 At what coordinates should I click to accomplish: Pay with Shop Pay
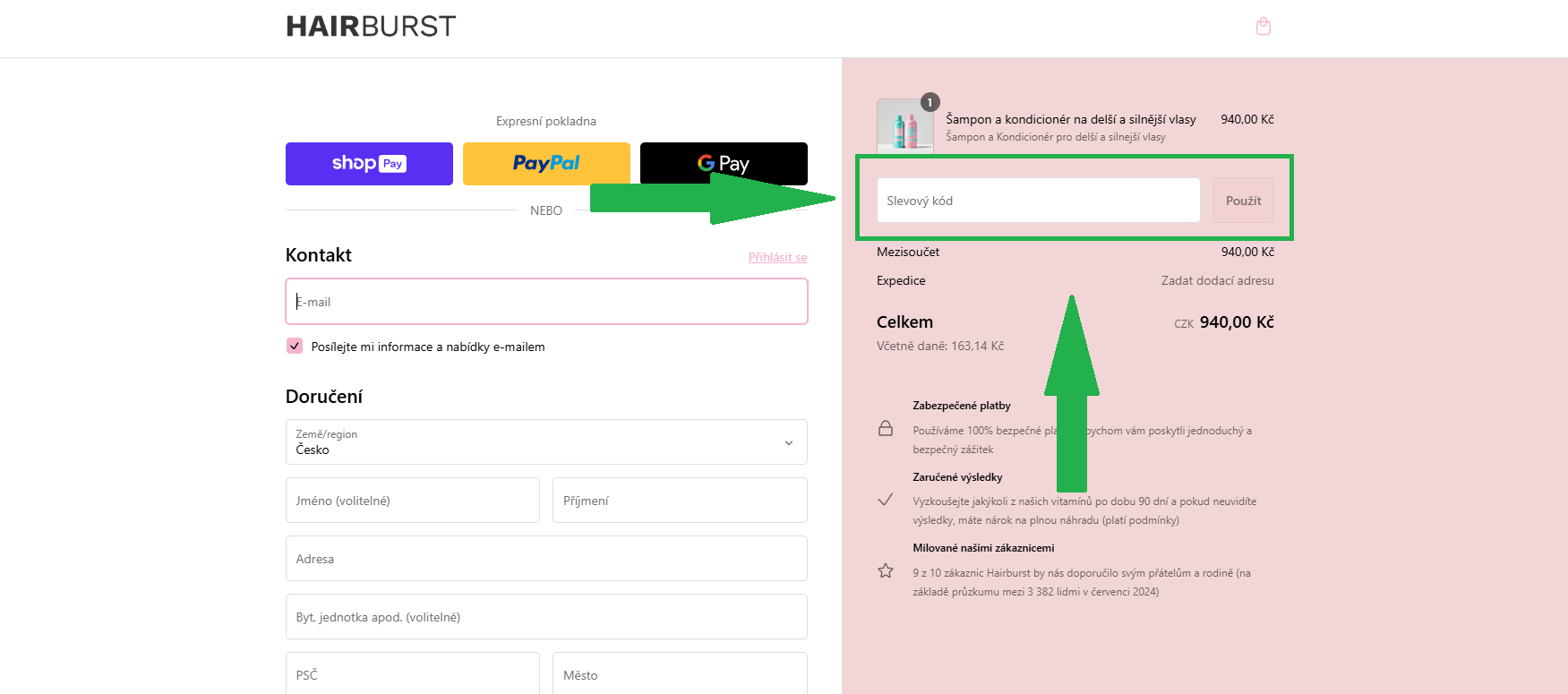tap(369, 164)
